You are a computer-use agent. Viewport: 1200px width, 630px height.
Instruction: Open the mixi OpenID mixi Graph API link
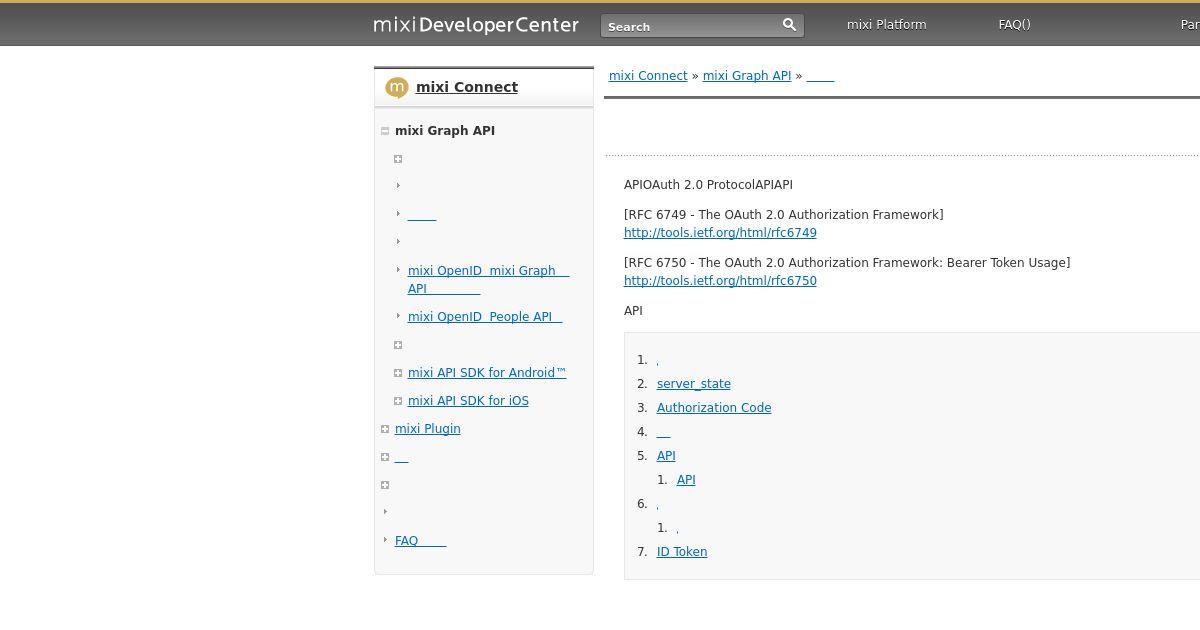click(x=488, y=280)
